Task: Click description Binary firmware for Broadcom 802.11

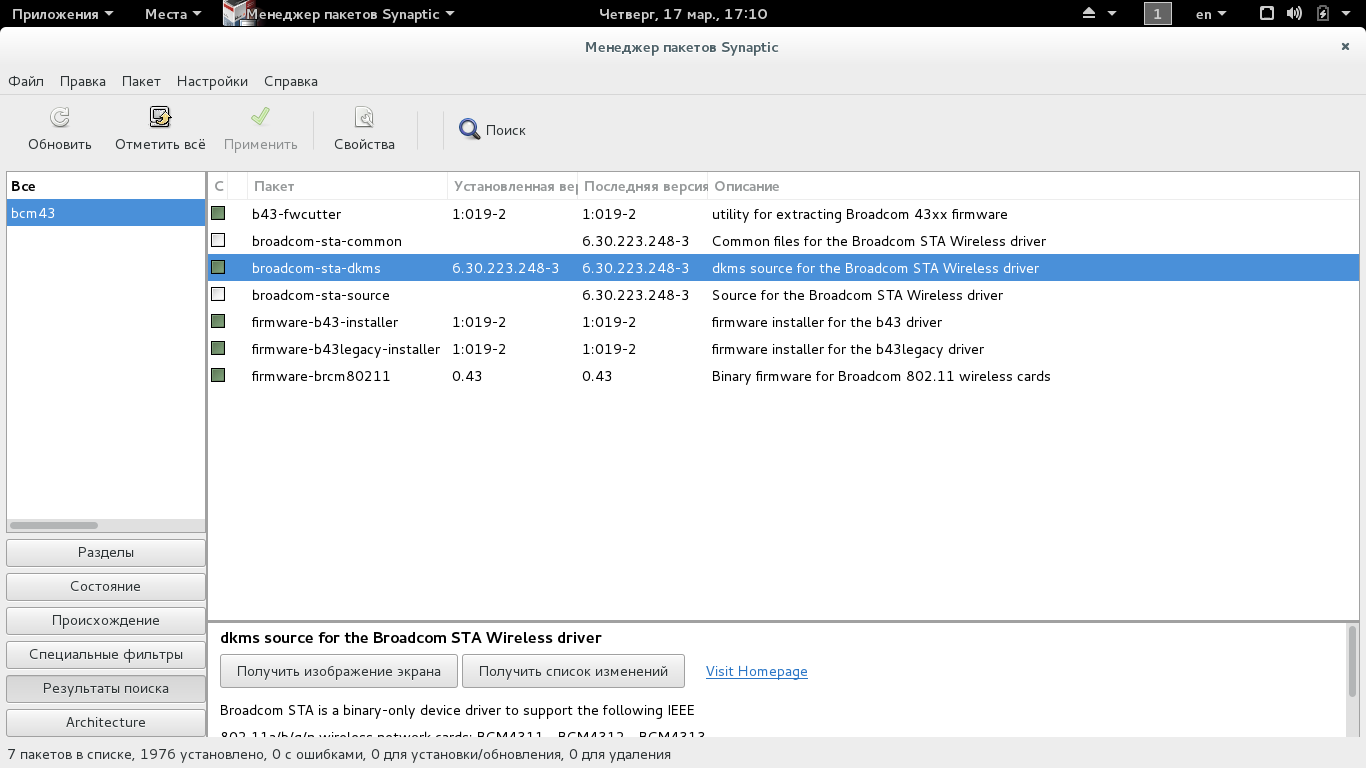Action: click(881, 376)
